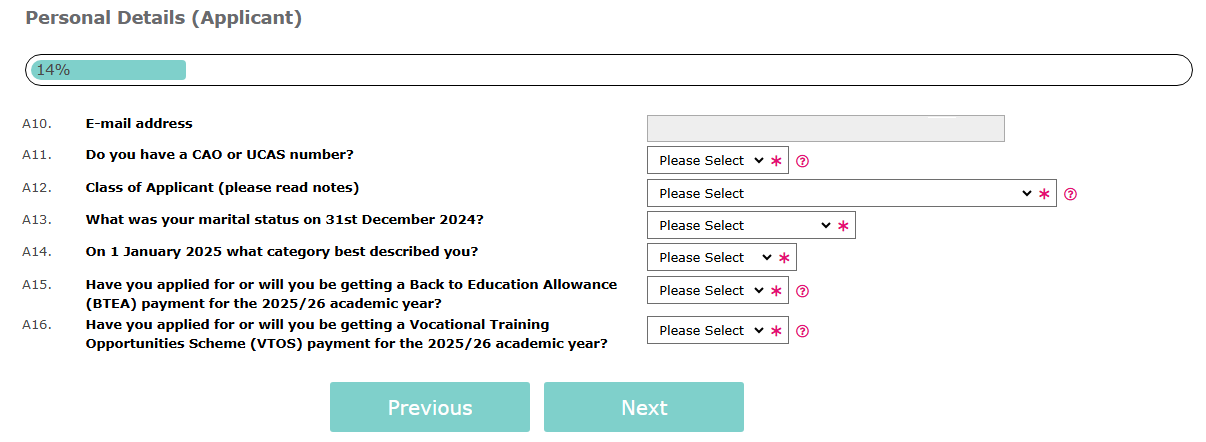This screenshot has width=1206, height=442.
Task: Click the Personal Details (Applicant) heading
Action: pyautogui.click(x=164, y=18)
